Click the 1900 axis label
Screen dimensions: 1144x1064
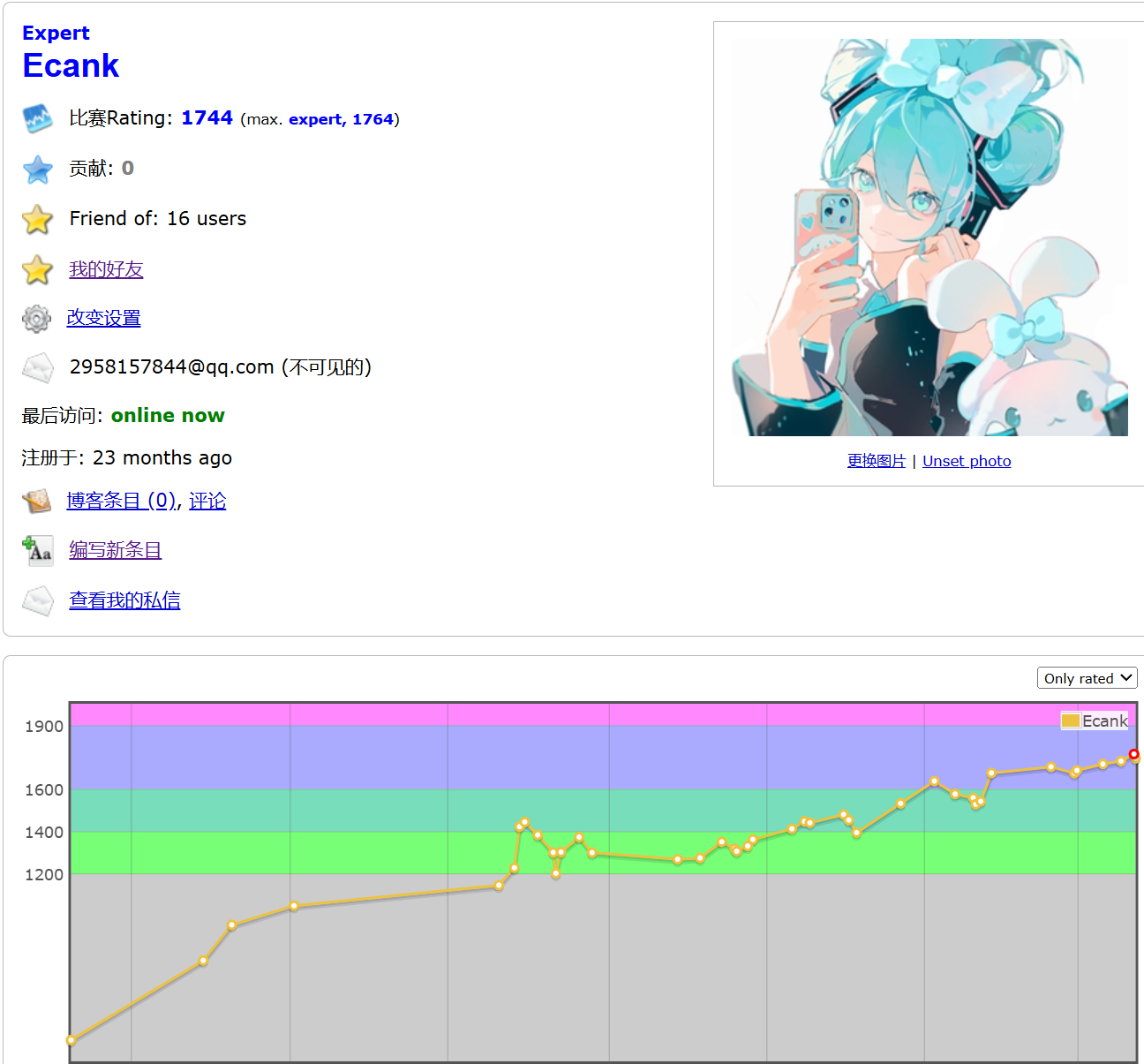click(x=44, y=727)
